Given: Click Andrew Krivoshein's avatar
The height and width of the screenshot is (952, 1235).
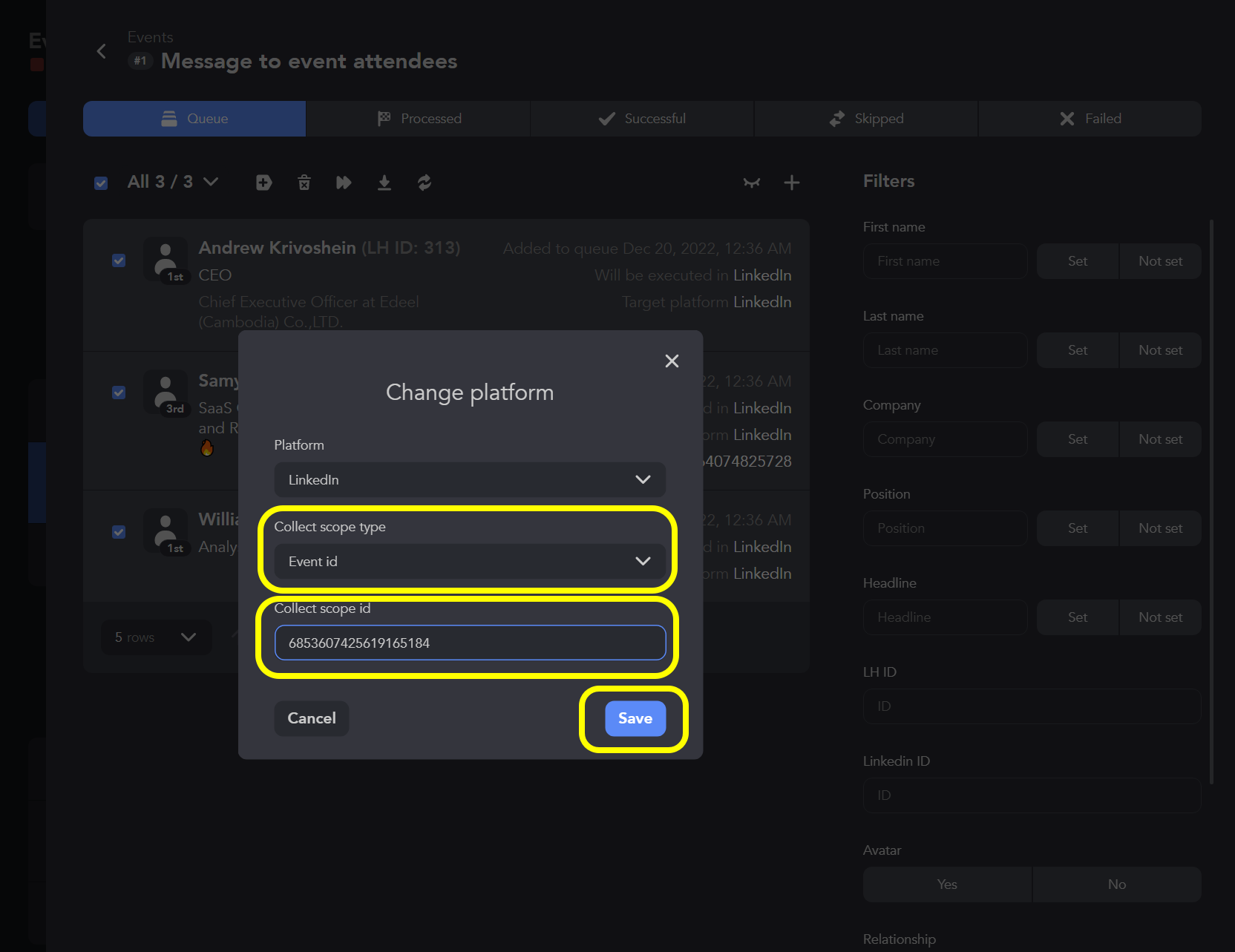Looking at the screenshot, I should tap(166, 259).
